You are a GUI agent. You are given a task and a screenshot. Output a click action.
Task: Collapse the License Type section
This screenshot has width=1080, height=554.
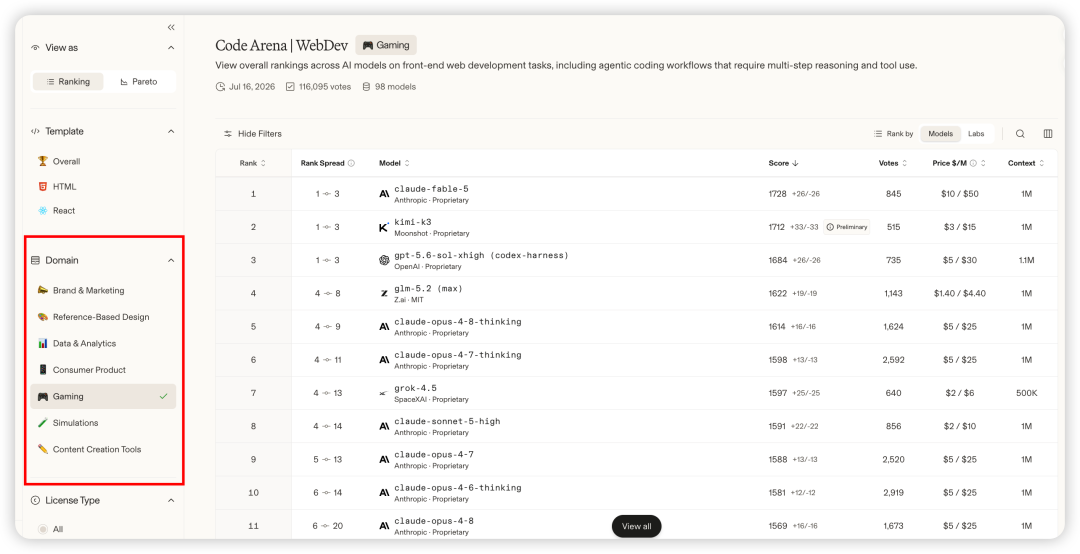pyautogui.click(x=172, y=500)
